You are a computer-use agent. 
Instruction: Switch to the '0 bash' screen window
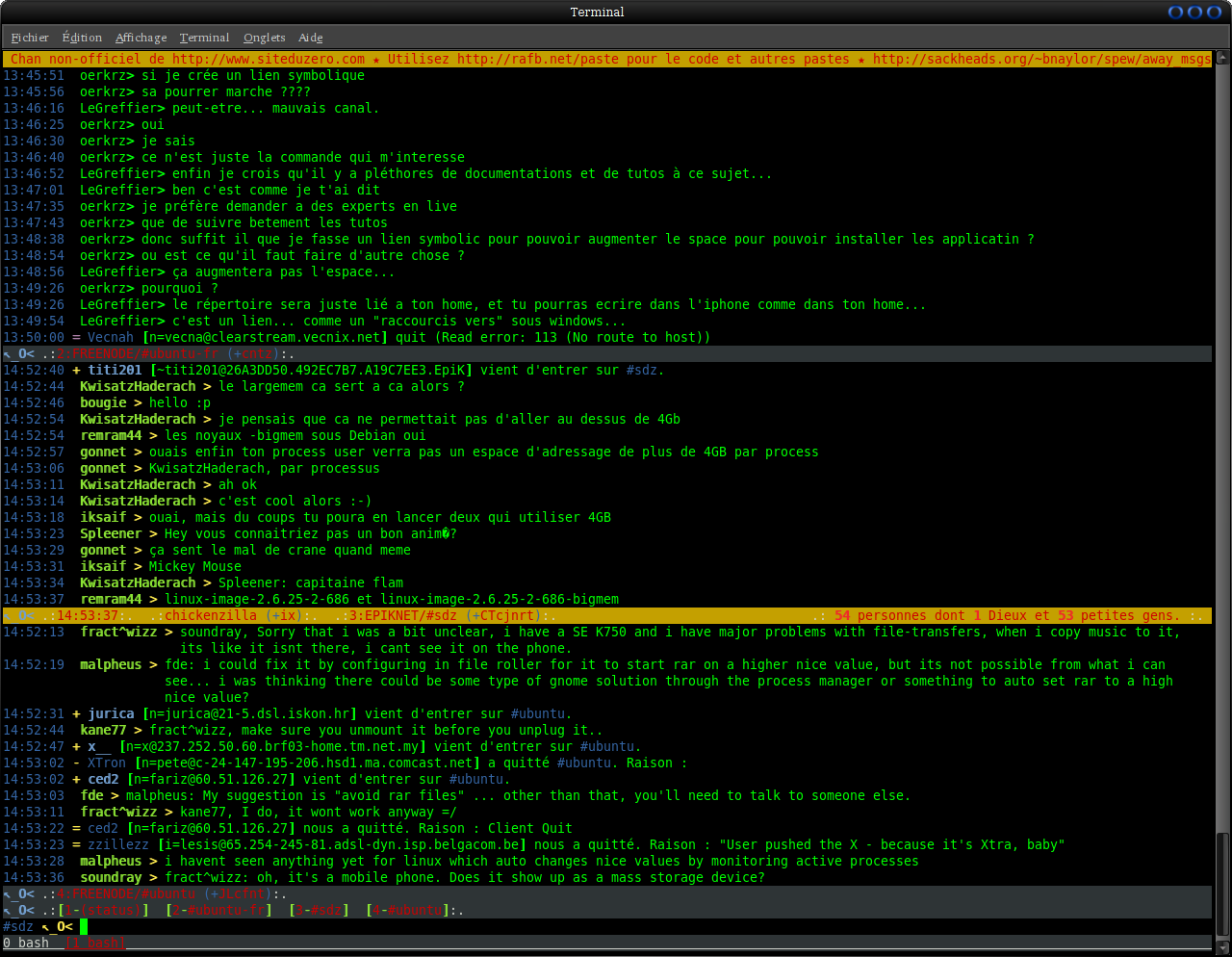26,943
